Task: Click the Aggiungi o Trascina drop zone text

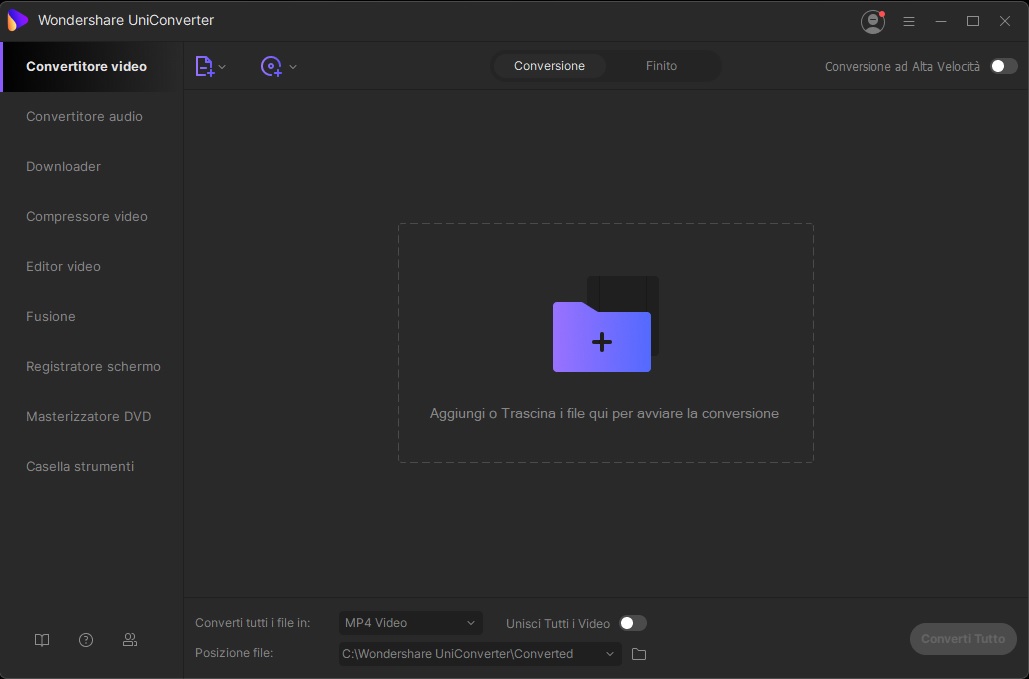Action: pyautogui.click(x=604, y=413)
